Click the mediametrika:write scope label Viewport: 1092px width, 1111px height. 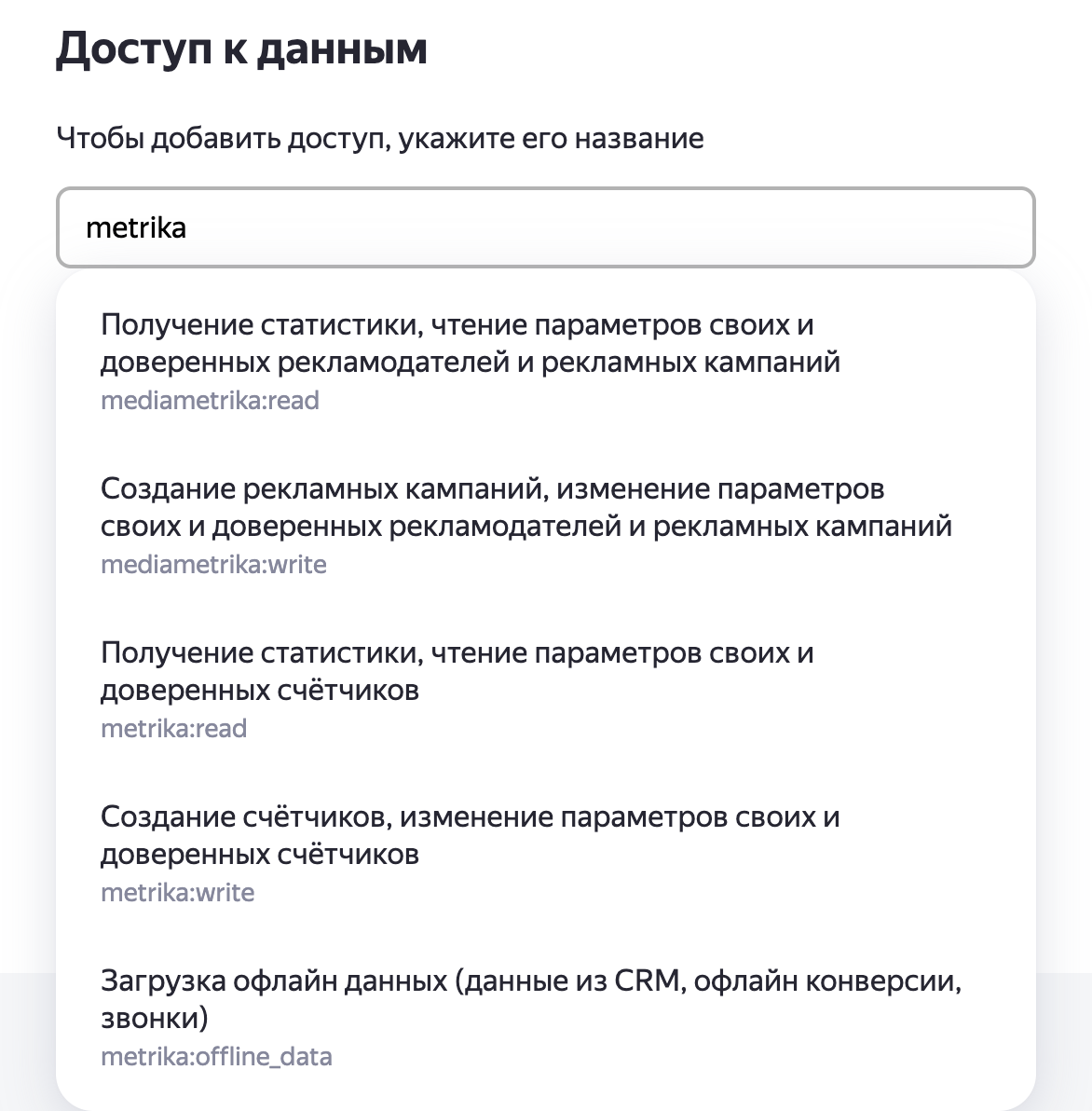[213, 565]
